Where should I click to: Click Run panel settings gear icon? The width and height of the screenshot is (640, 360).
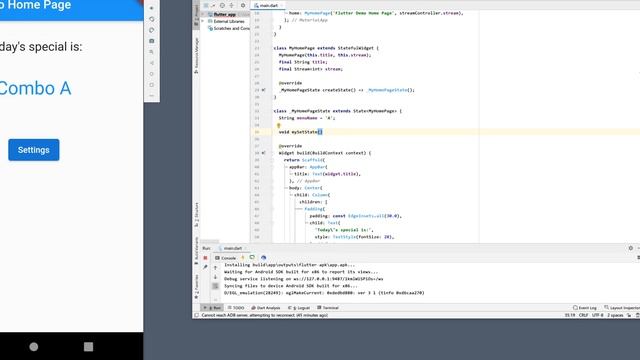pos(631,248)
